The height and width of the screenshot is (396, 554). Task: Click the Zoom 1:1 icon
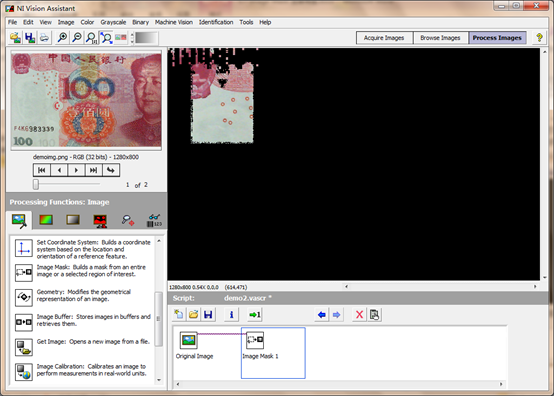coord(92,37)
